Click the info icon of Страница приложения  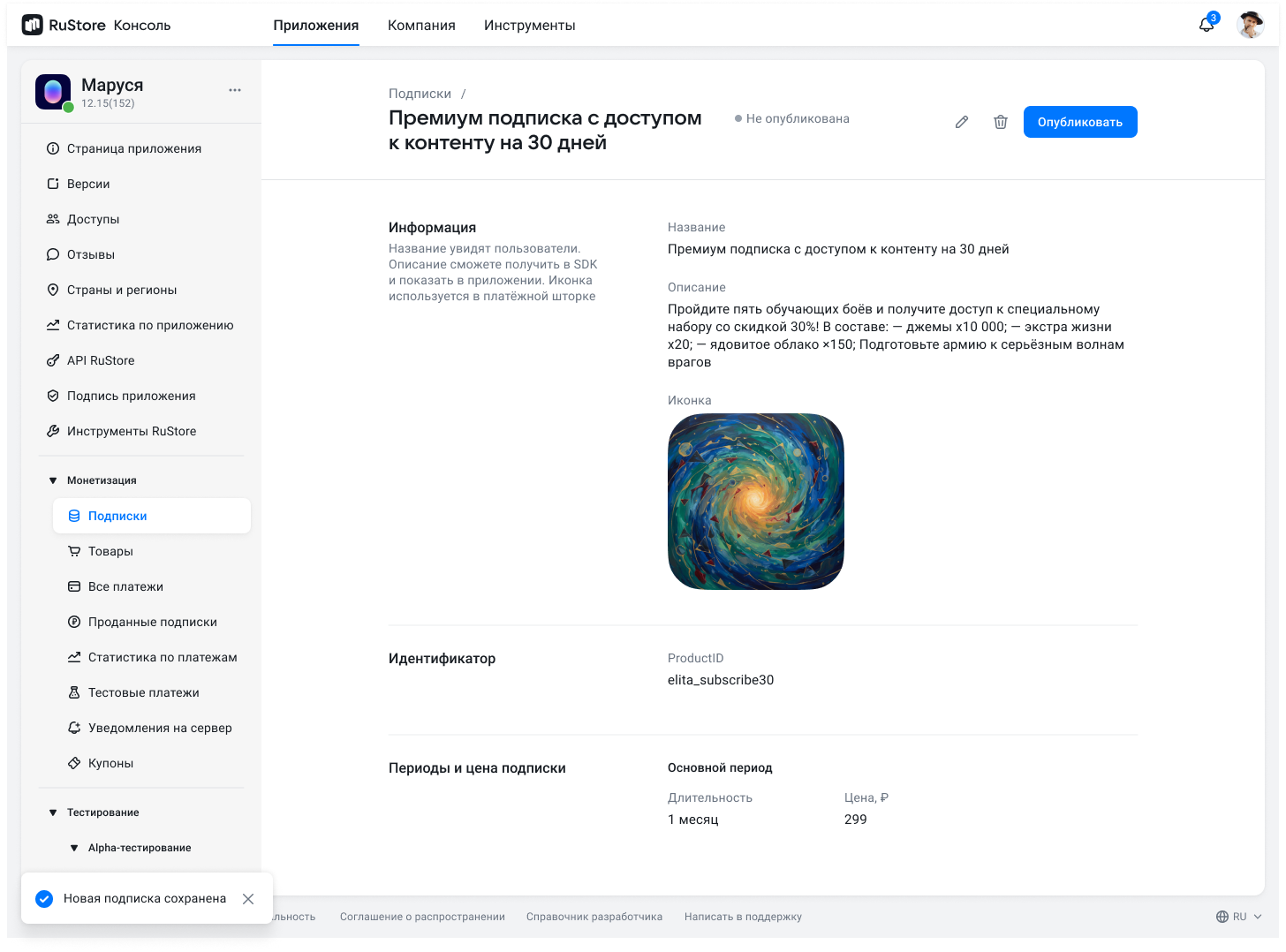coord(53,148)
